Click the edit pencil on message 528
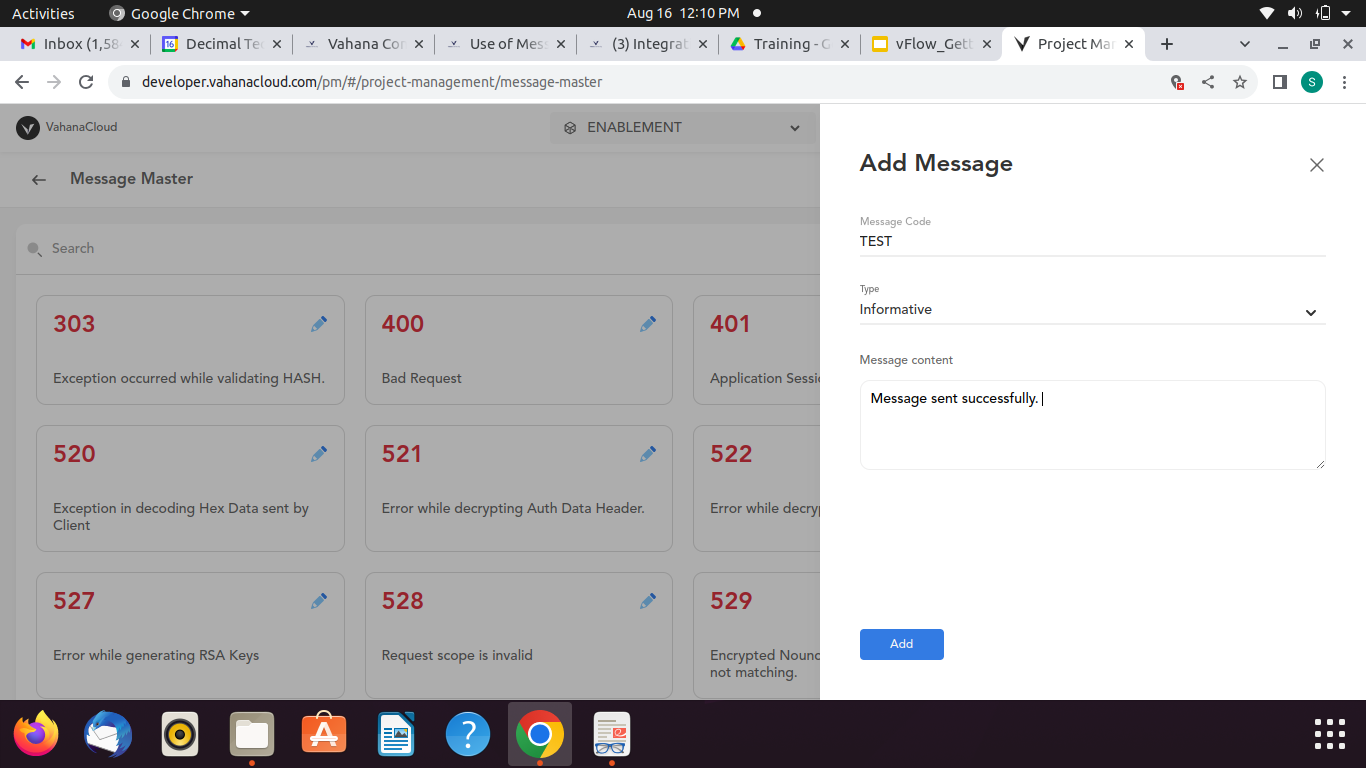 [x=648, y=601]
